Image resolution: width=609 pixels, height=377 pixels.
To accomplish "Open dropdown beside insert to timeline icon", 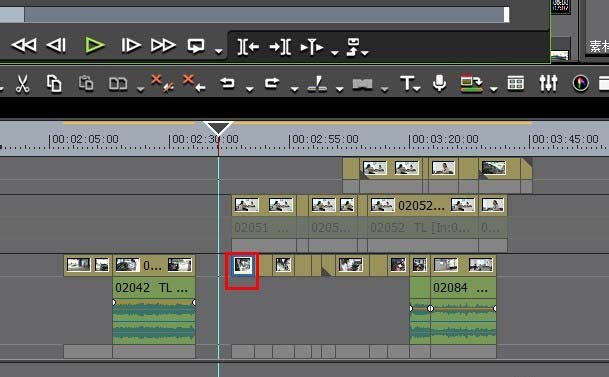I will tap(335, 52).
